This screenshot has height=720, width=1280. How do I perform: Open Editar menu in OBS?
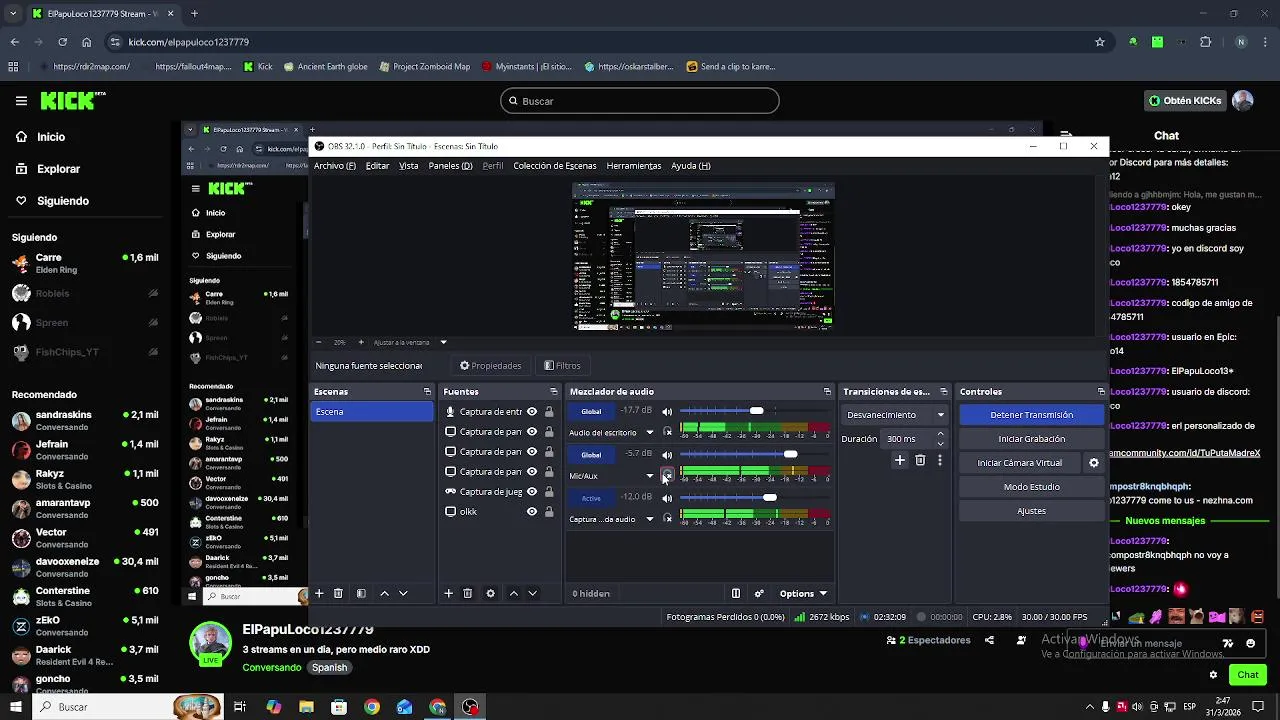coord(377,166)
